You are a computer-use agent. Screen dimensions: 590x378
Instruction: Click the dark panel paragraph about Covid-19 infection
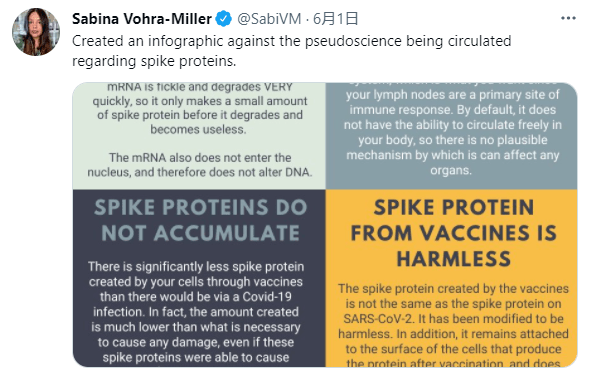point(196,312)
